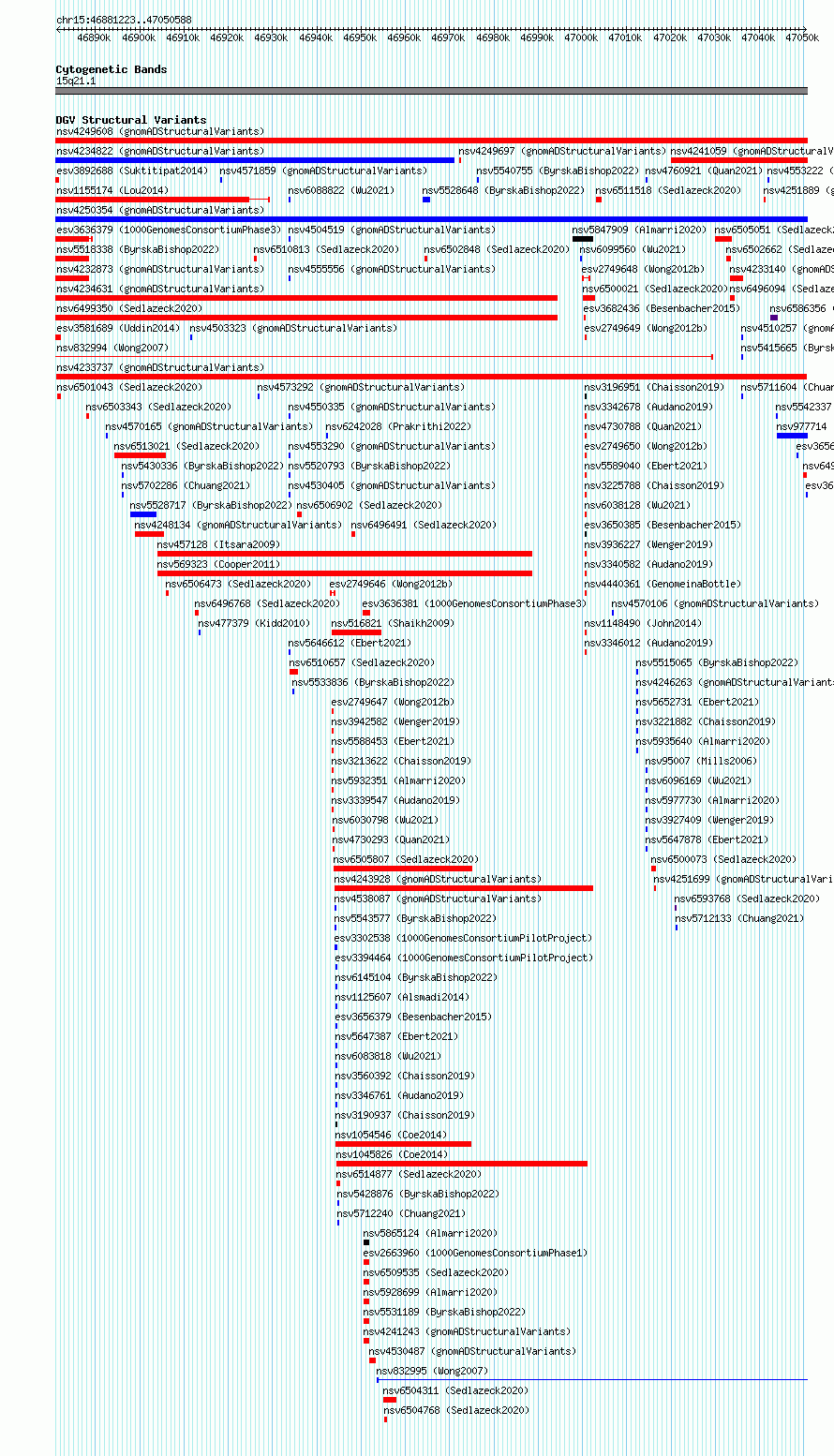This screenshot has height=1456, width=834.
Task: Click the gray 15q21.1 cytogenetic band bar
Action: [x=431, y=91]
